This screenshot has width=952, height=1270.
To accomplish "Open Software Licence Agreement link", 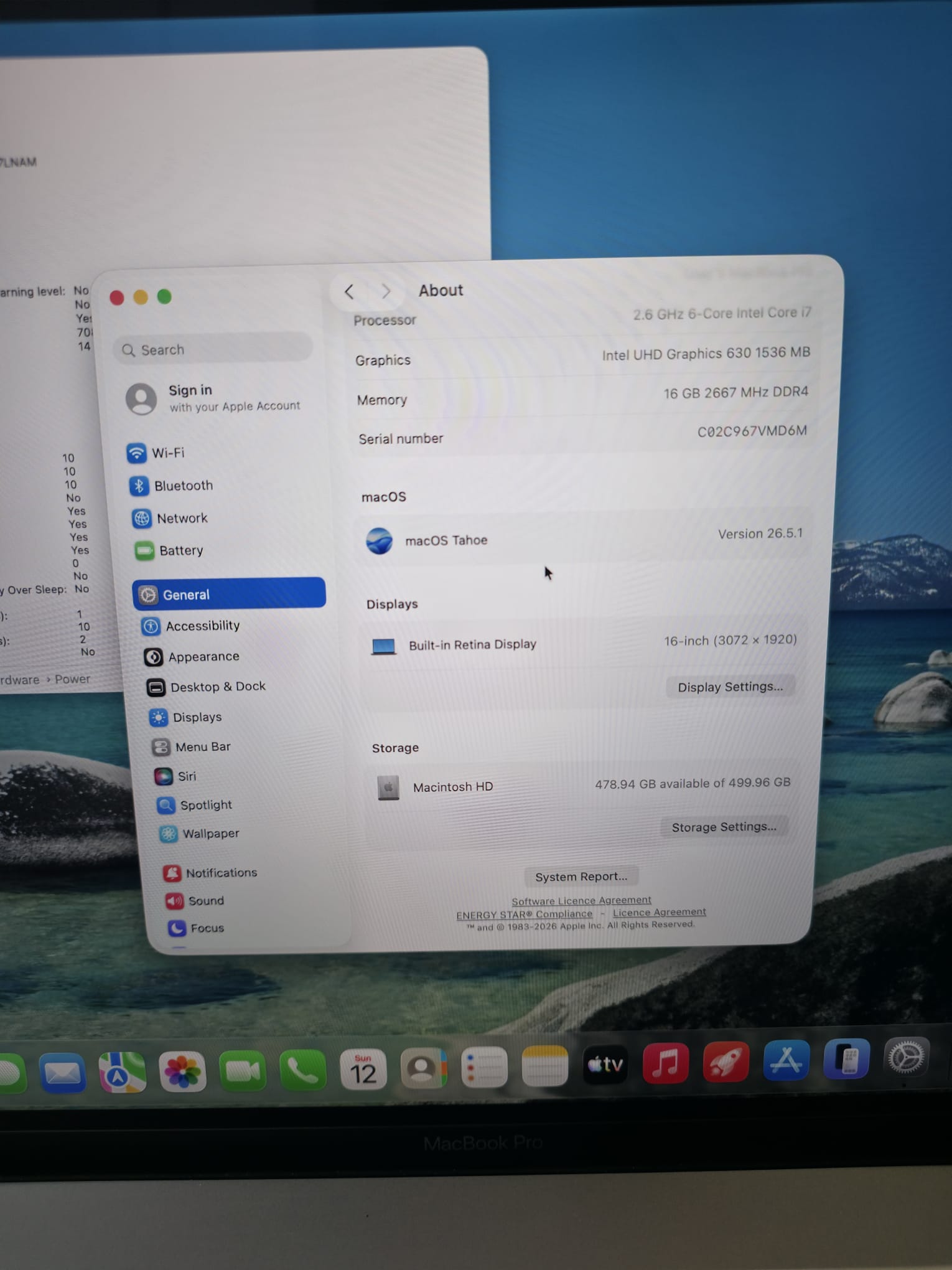I will tap(581, 900).
